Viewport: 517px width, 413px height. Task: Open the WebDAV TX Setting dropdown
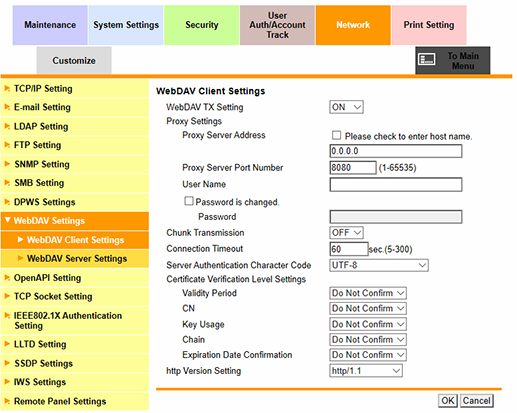tap(346, 107)
